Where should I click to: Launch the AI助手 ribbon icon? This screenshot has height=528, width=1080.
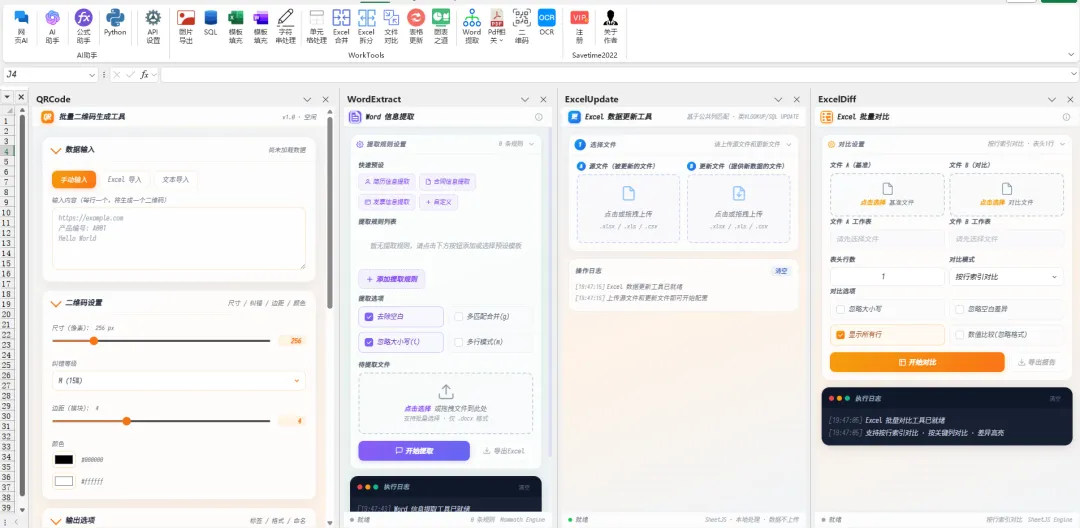point(52,27)
